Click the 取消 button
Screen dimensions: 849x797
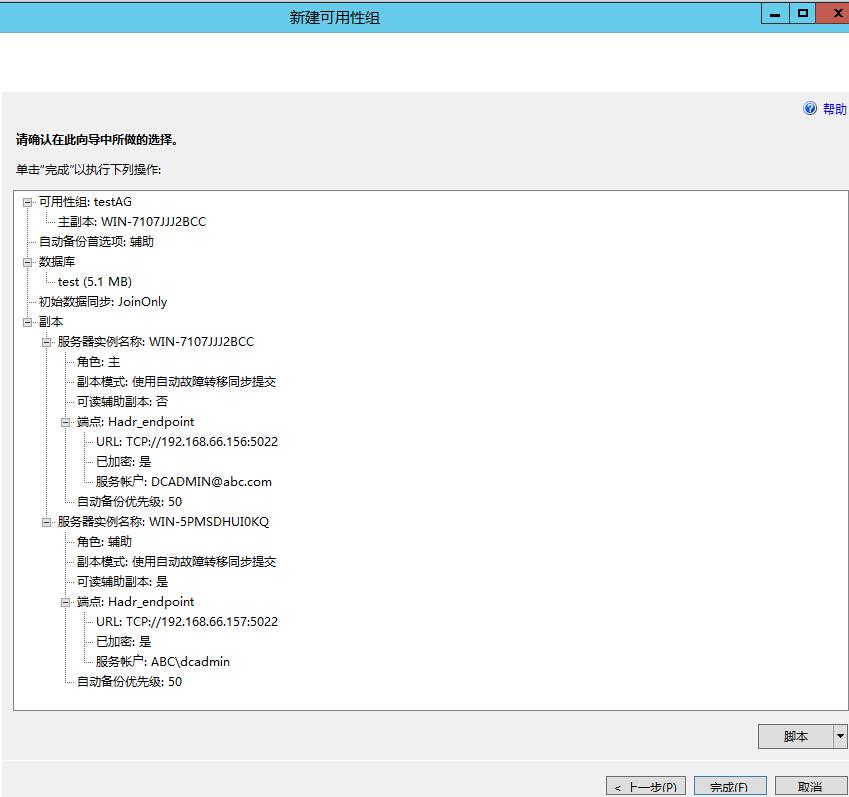click(812, 786)
